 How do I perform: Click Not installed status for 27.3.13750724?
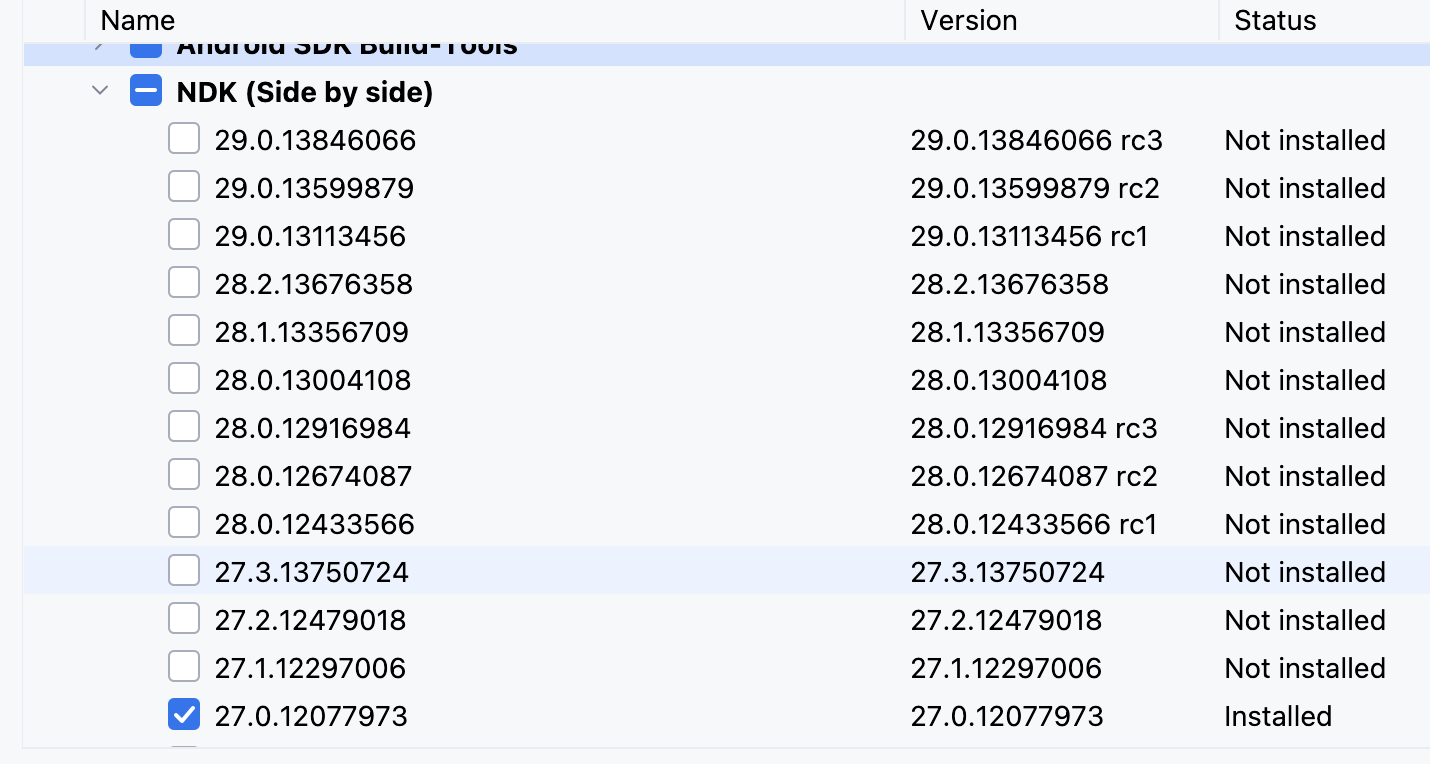click(x=1305, y=572)
